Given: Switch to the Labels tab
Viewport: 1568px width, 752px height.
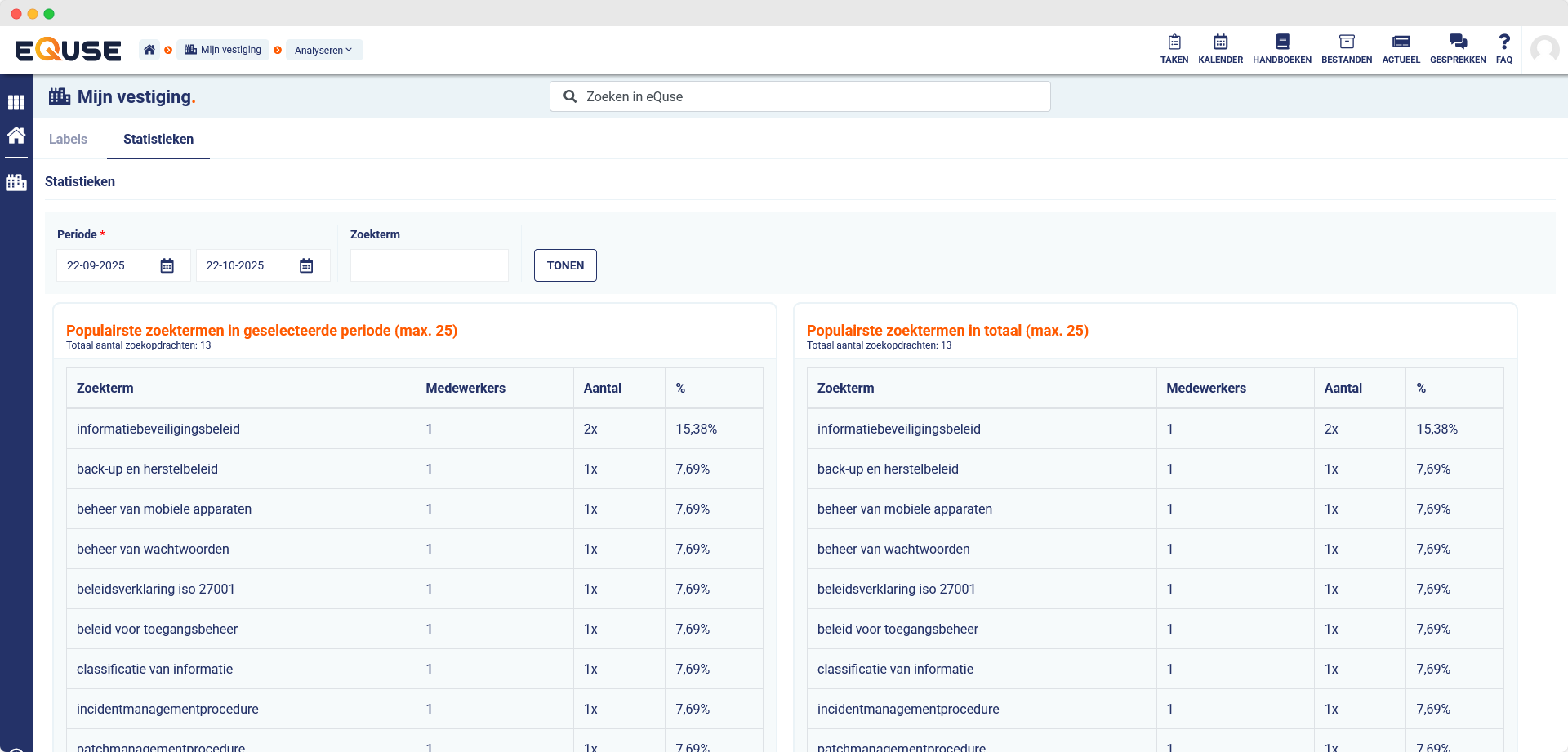Looking at the screenshot, I should point(68,140).
